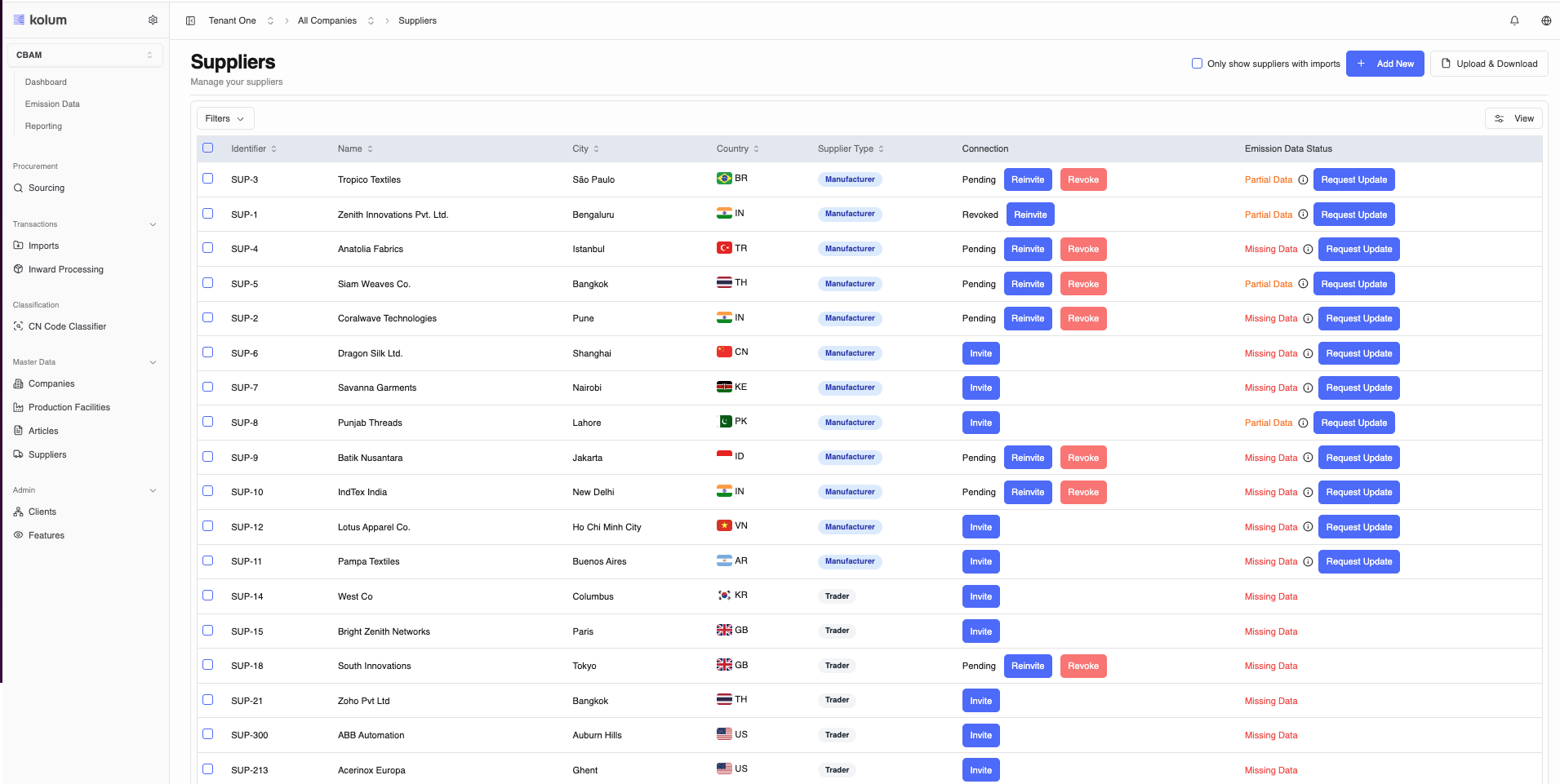1560x784 pixels.
Task: Sort by Identifier column
Action: pyautogui.click(x=254, y=149)
